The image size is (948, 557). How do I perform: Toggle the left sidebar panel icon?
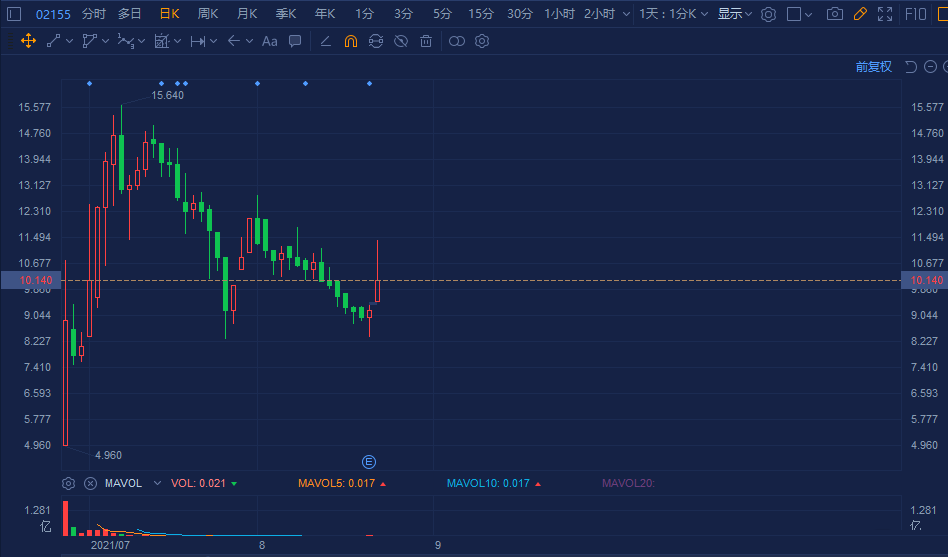[14, 14]
